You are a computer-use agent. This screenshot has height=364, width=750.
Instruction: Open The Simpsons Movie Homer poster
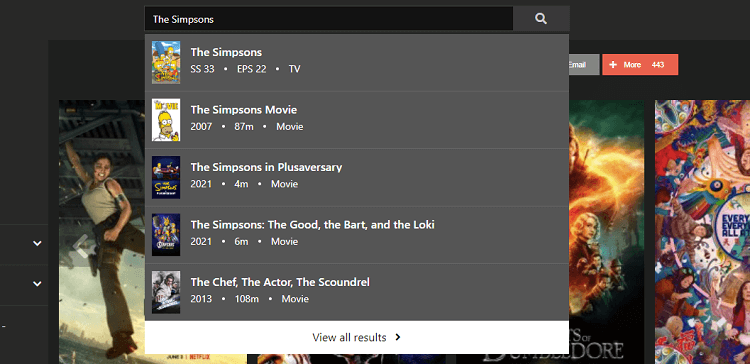(x=166, y=120)
